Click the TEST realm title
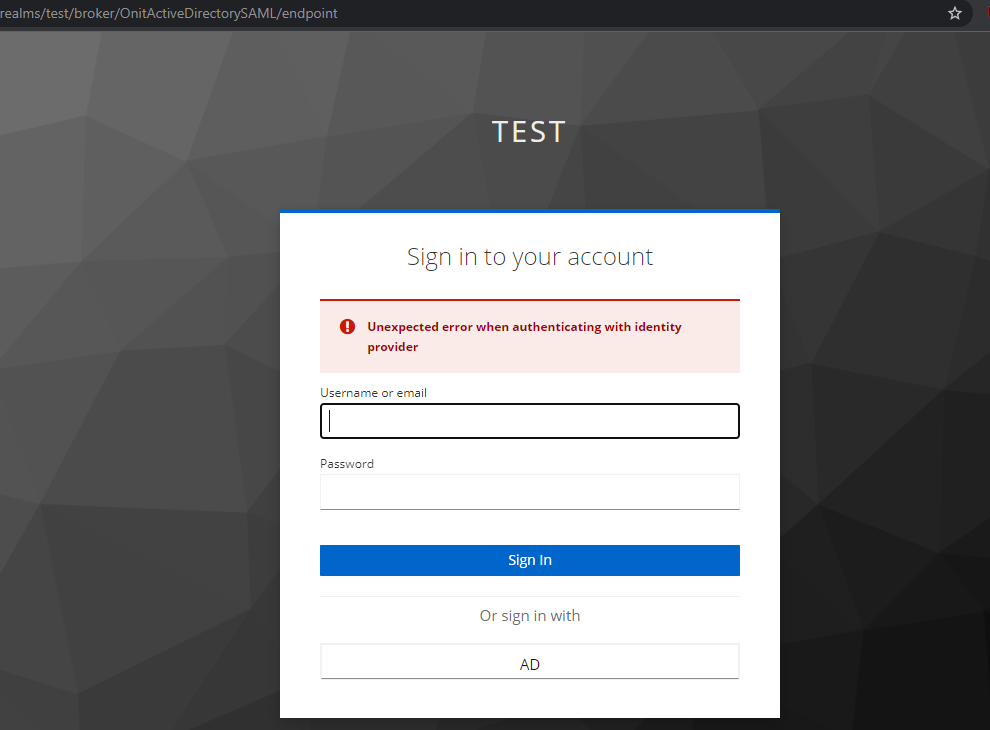Viewport: 990px width, 730px height. (528, 131)
